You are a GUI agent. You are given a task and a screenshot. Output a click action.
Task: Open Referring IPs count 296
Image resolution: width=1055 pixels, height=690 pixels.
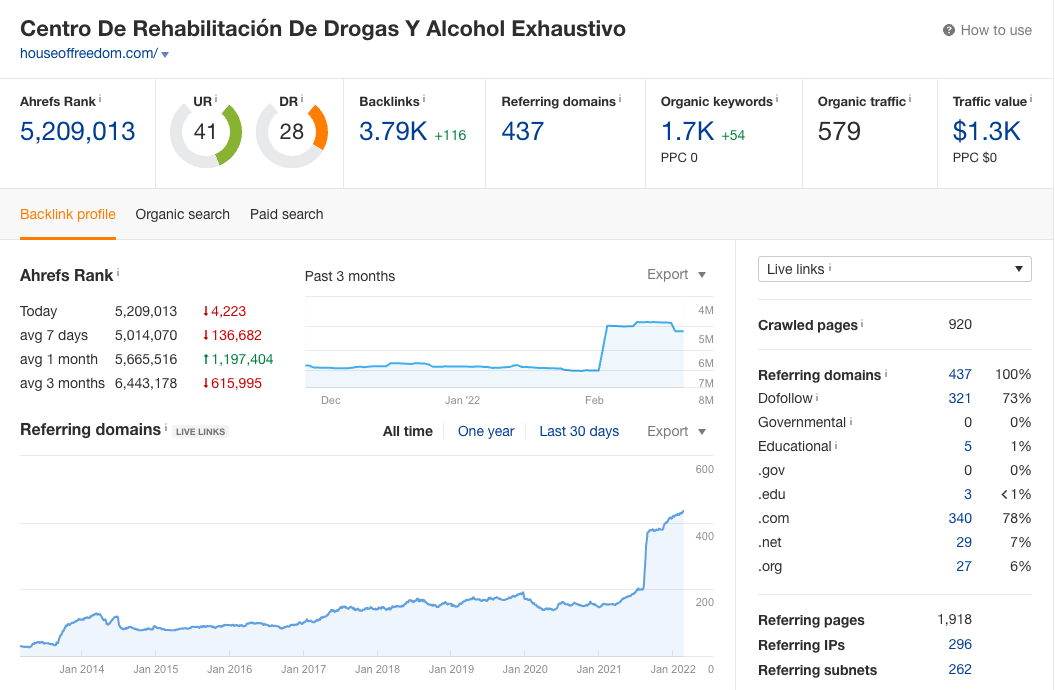click(959, 644)
